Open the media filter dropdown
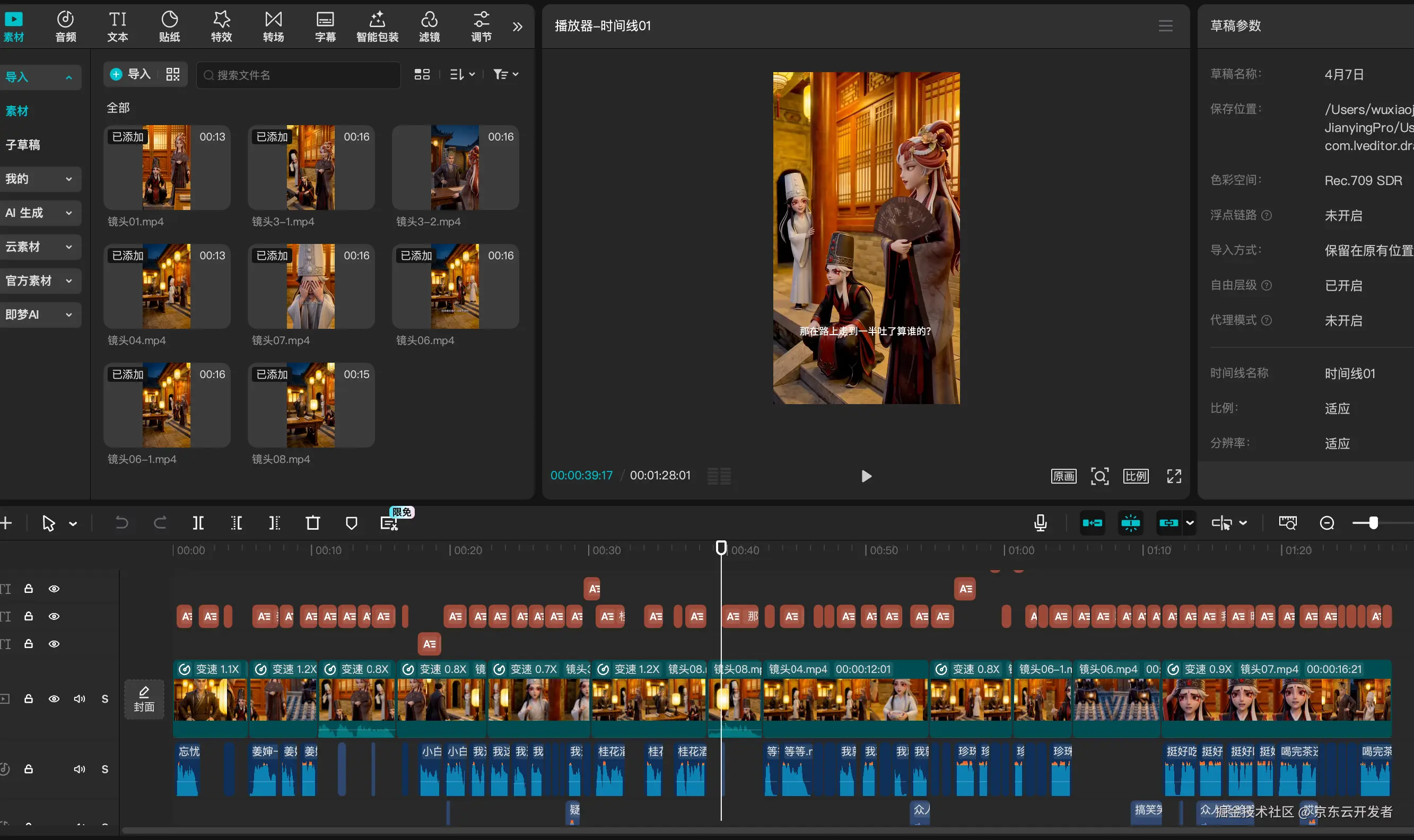The width and height of the screenshot is (1414, 840). pyautogui.click(x=505, y=74)
